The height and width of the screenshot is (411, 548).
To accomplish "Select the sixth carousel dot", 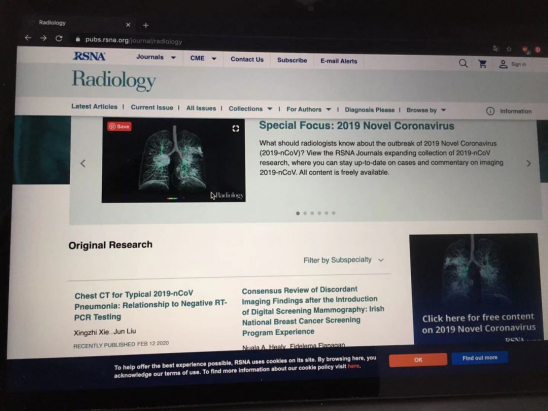I will pyautogui.click(x=334, y=213).
